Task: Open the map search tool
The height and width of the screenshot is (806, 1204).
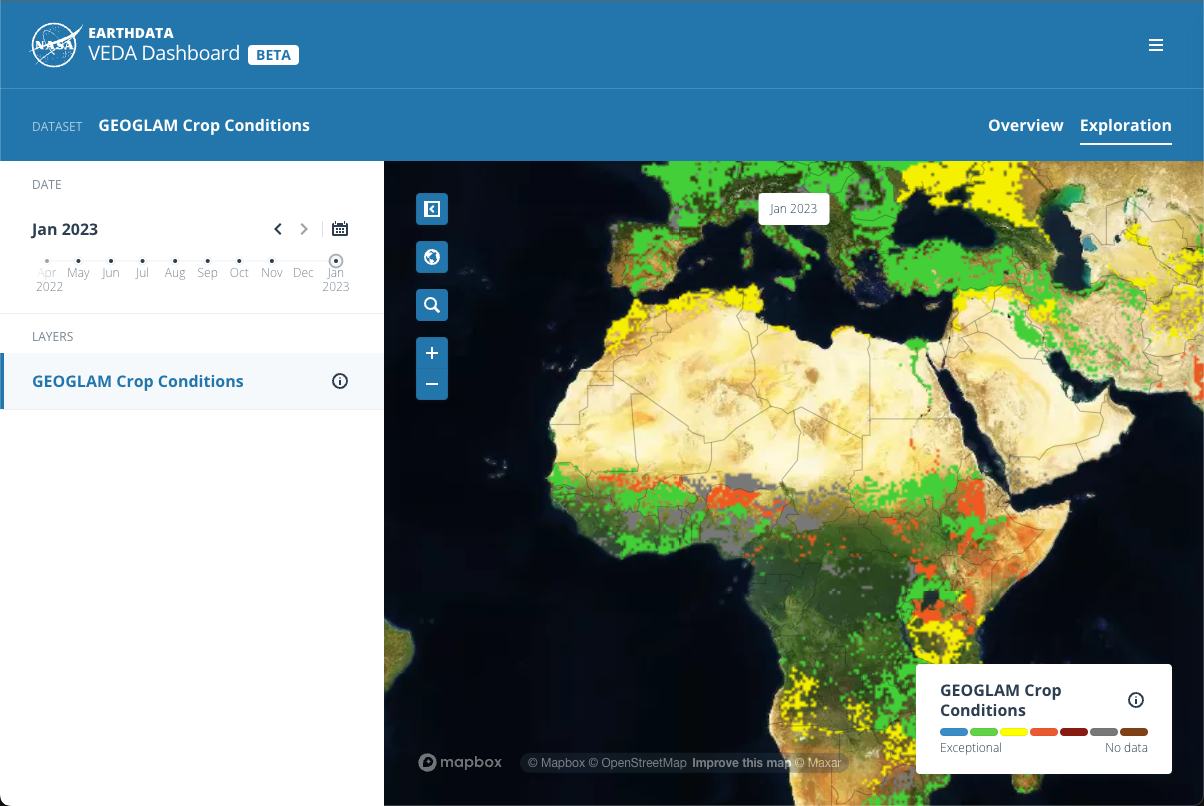Action: click(x=431, y=305)
